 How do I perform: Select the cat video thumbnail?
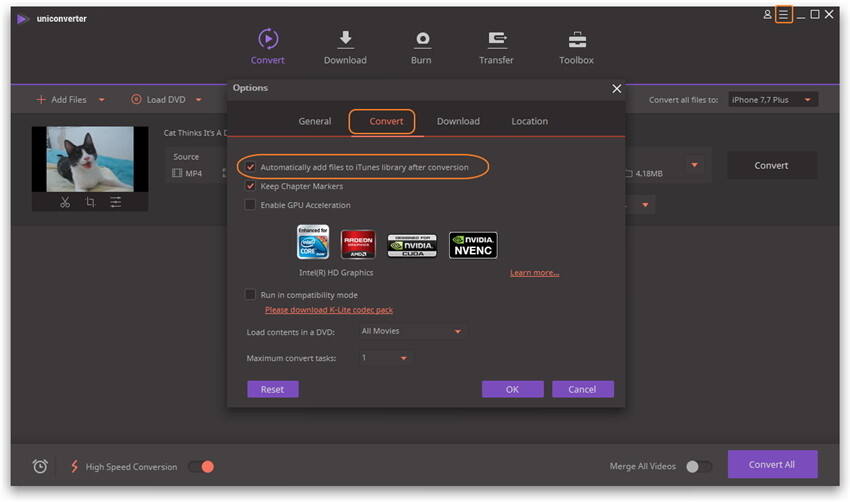pos(90,159)
